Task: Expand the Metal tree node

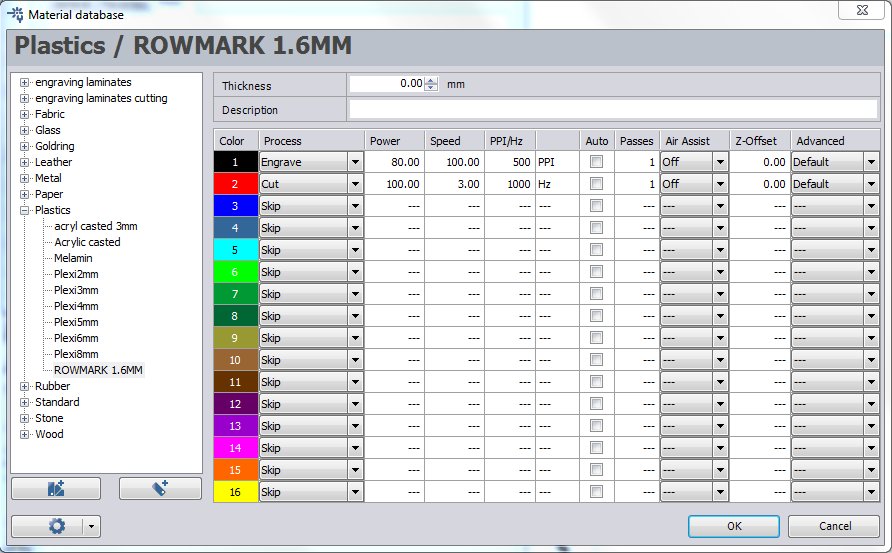Action: [24, 178]
